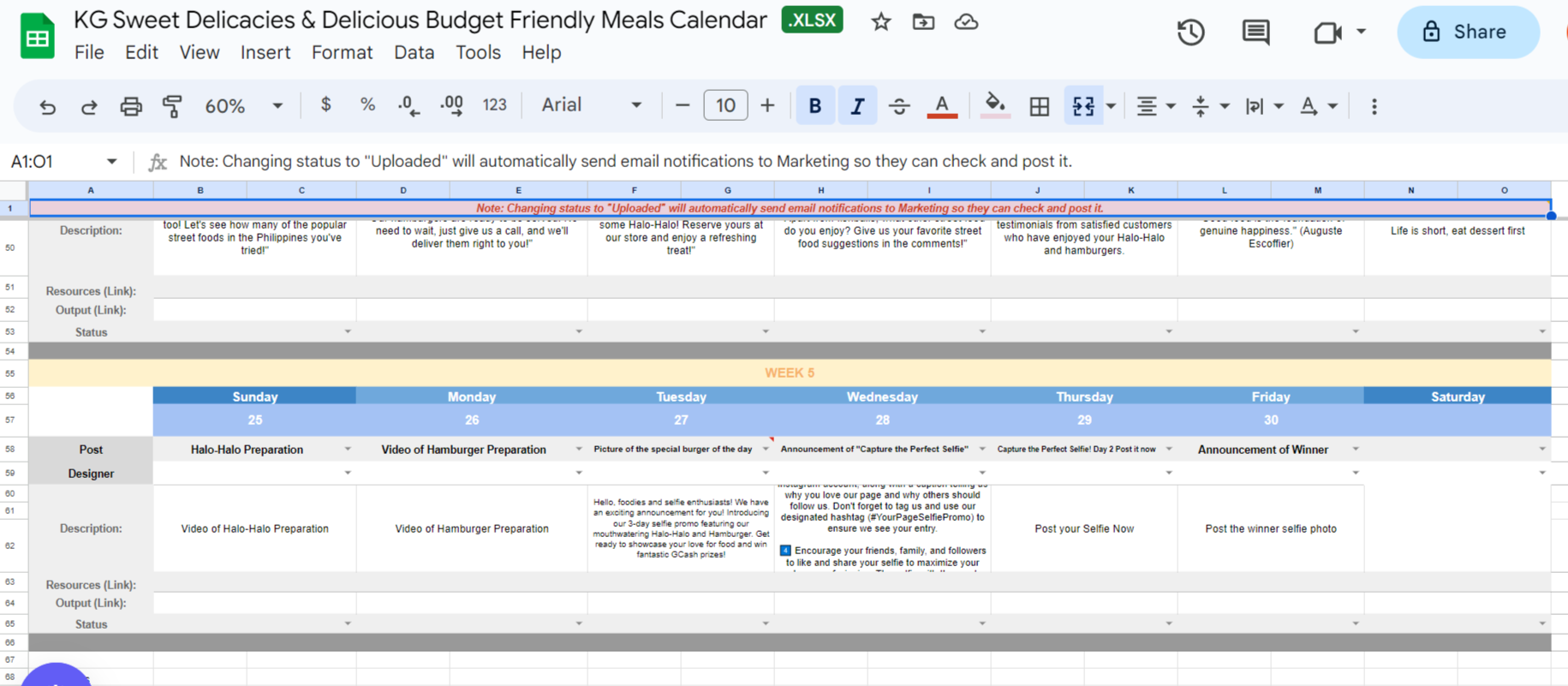1568x686 pixels.
Task: Expand the merge cells options arrow
Action: pyautogui.click(x=1111, y=106)
